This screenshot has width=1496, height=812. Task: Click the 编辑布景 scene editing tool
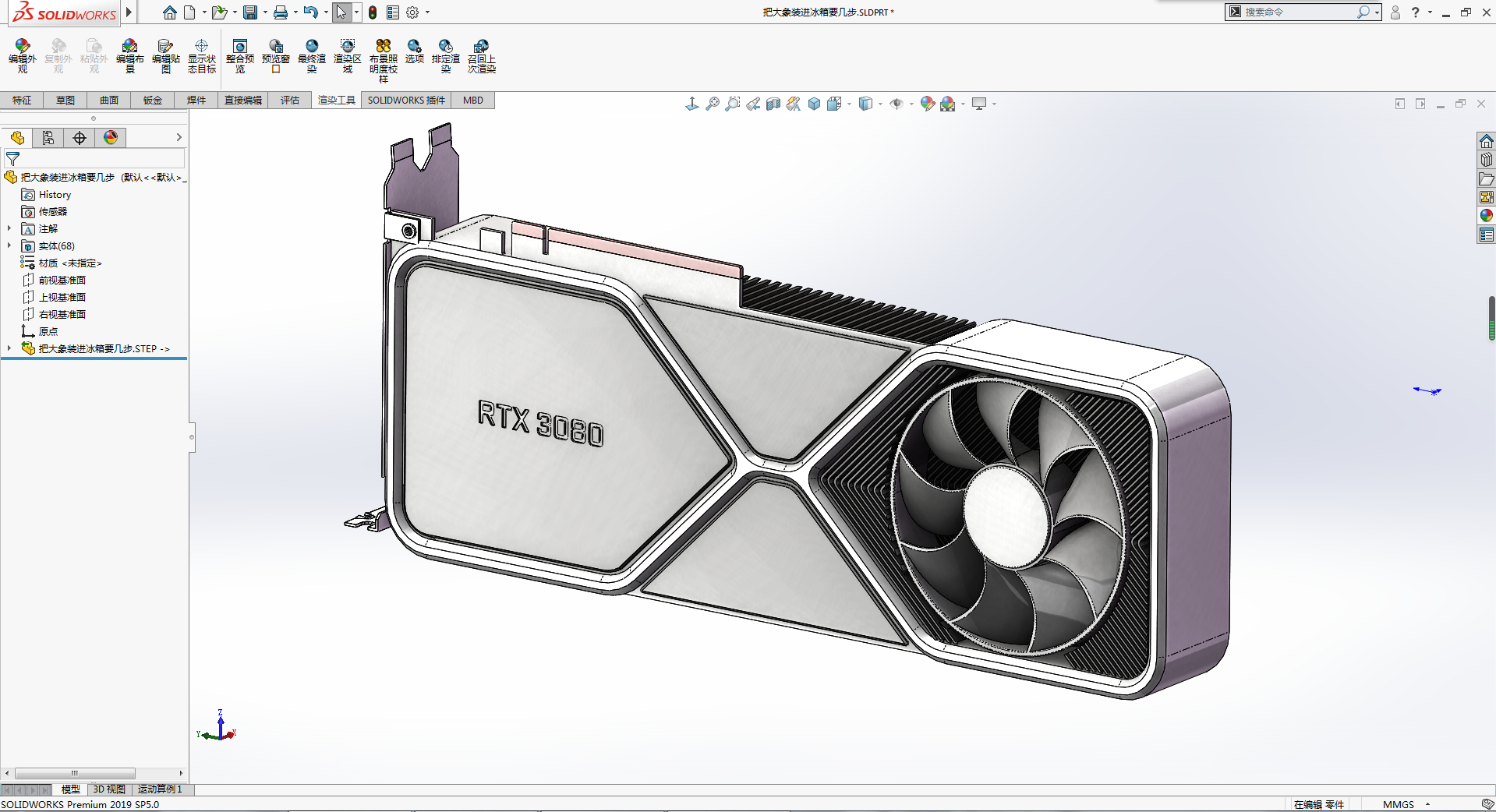click(x=129, y=56)
